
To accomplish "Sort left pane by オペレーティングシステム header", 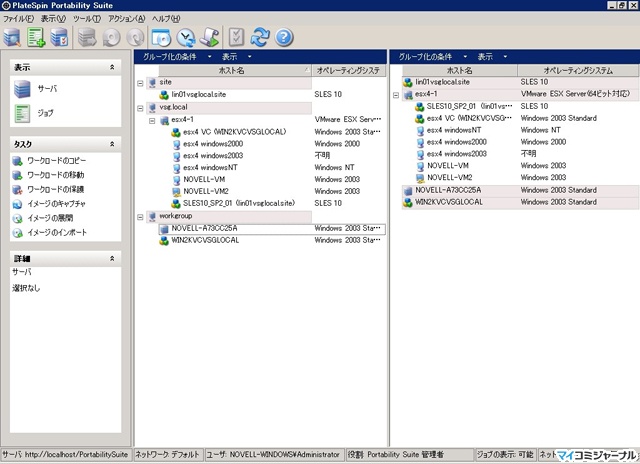I will click(x=349, y=70).
